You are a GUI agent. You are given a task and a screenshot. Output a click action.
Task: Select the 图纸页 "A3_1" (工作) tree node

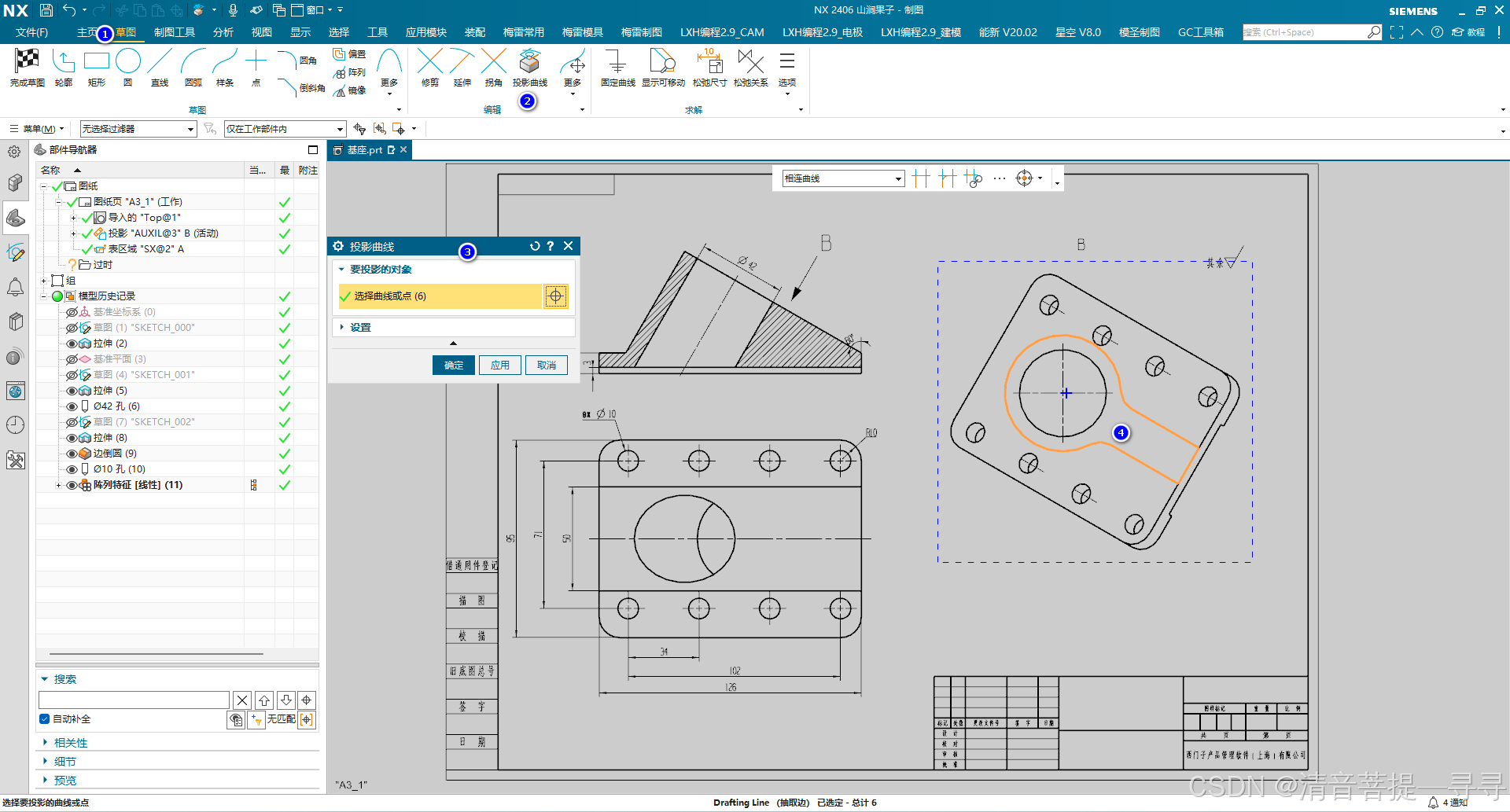[137, 202]
